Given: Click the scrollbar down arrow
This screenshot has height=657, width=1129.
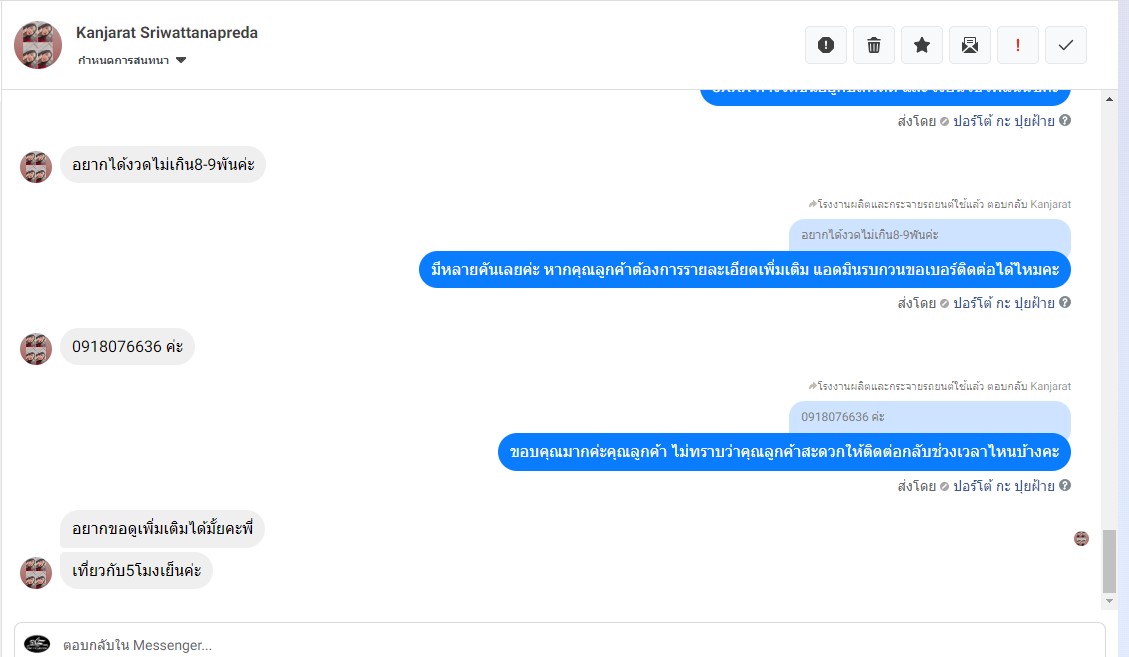Looking at the screenshot, I should click(x=1108, y=601).
